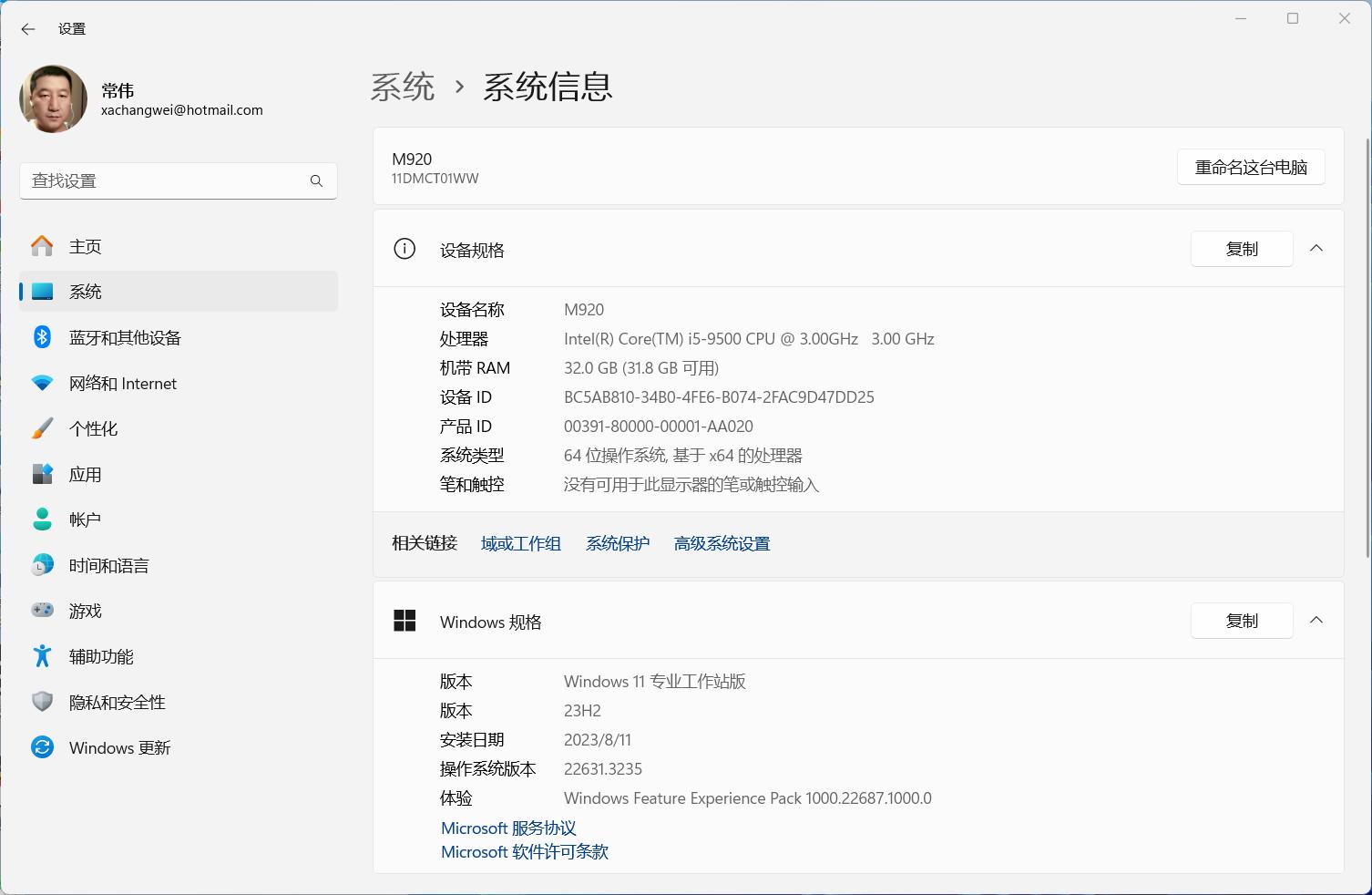Click the accessibility figure icon for 辅助功能
The height and width of the screenshot is (895, 1372).
(42, 656)
